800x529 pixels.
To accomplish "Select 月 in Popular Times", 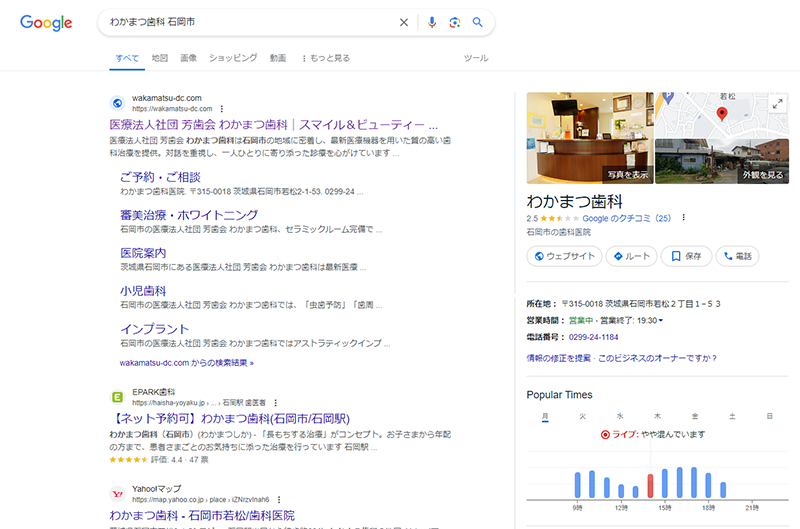I will 545,416.
